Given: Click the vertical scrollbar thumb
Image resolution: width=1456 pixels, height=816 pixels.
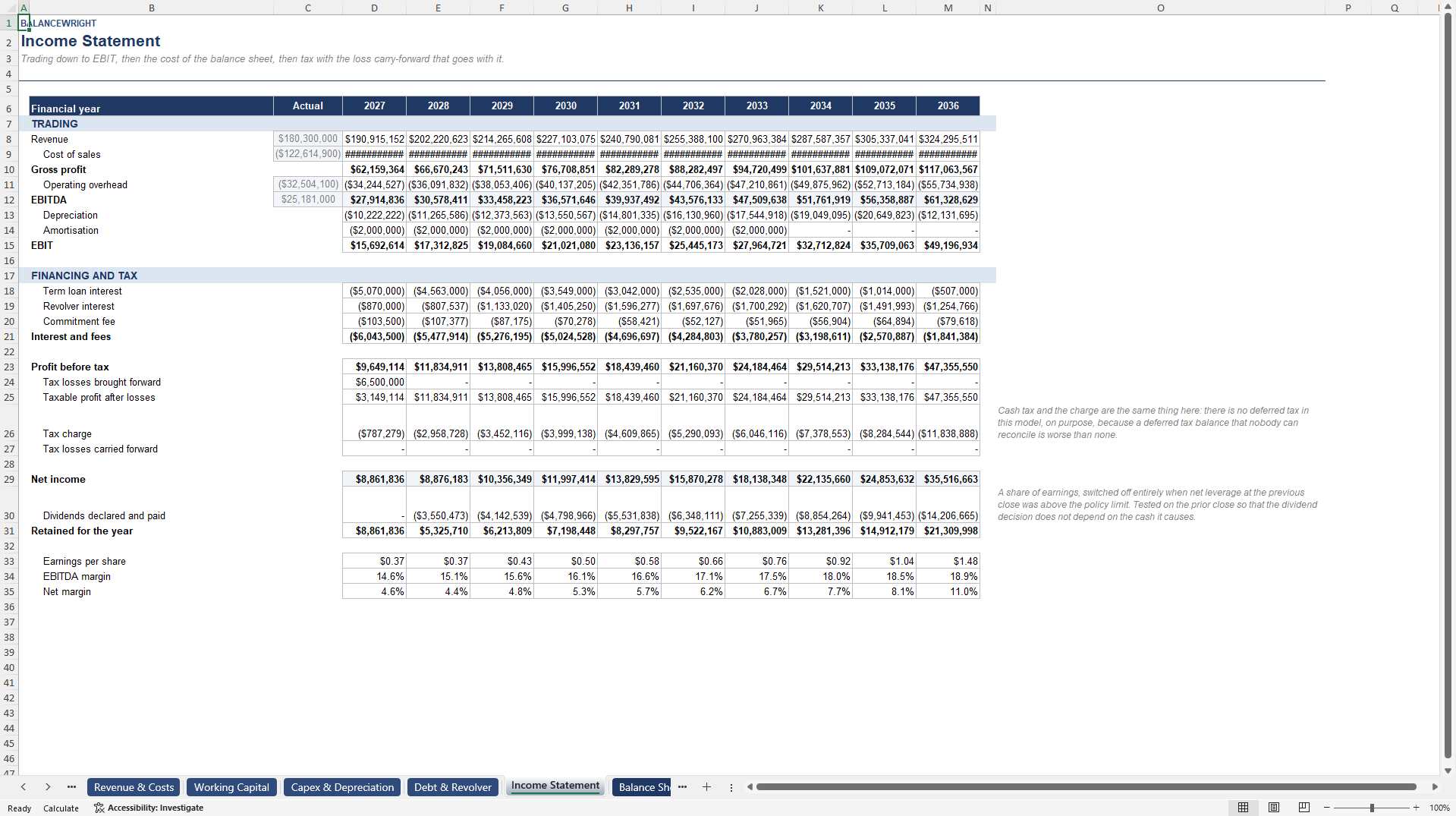Looking at the screenshot, I should [x=1448, y=387].
